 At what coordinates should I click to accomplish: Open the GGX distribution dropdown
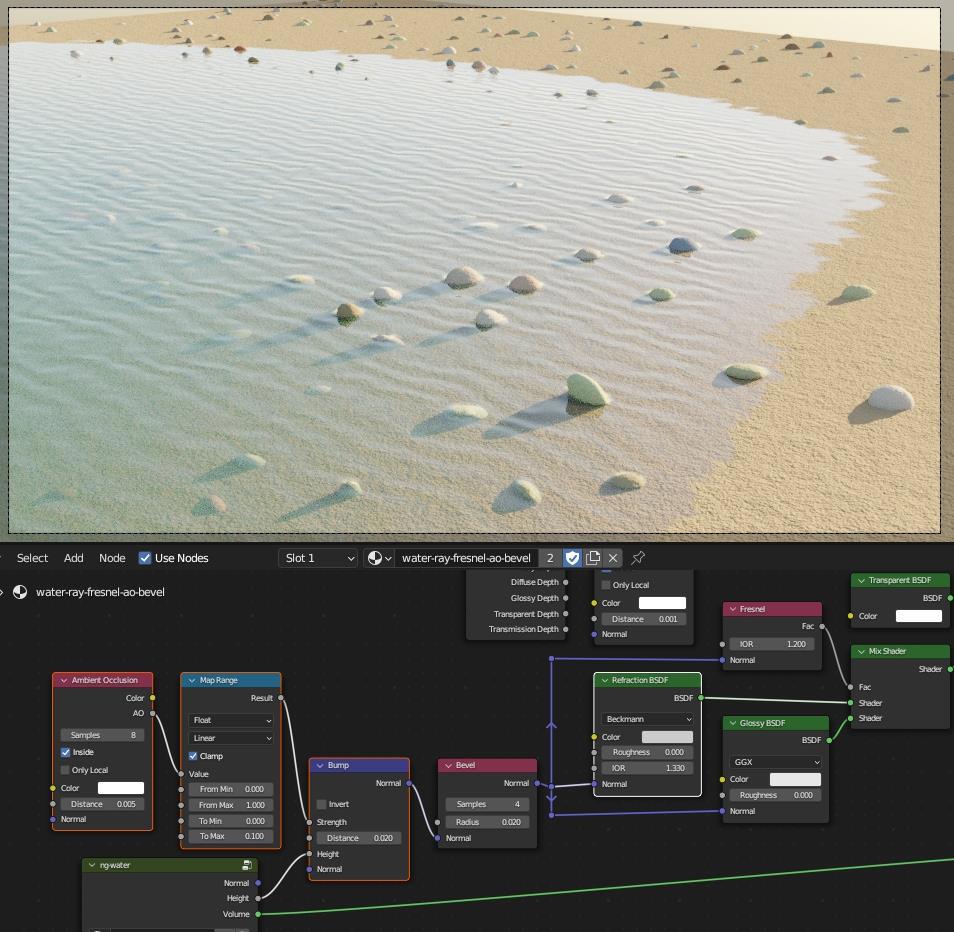pos(775,762)
